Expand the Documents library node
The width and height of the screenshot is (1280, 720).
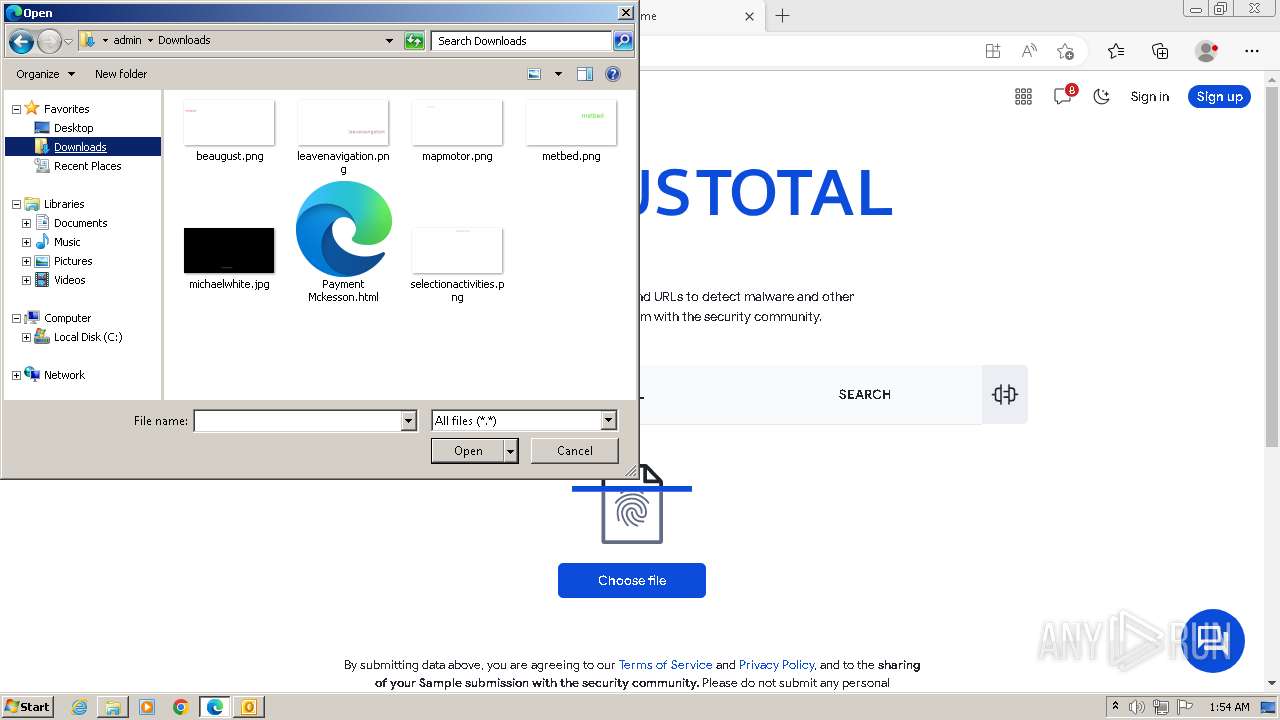pos(26,223)
